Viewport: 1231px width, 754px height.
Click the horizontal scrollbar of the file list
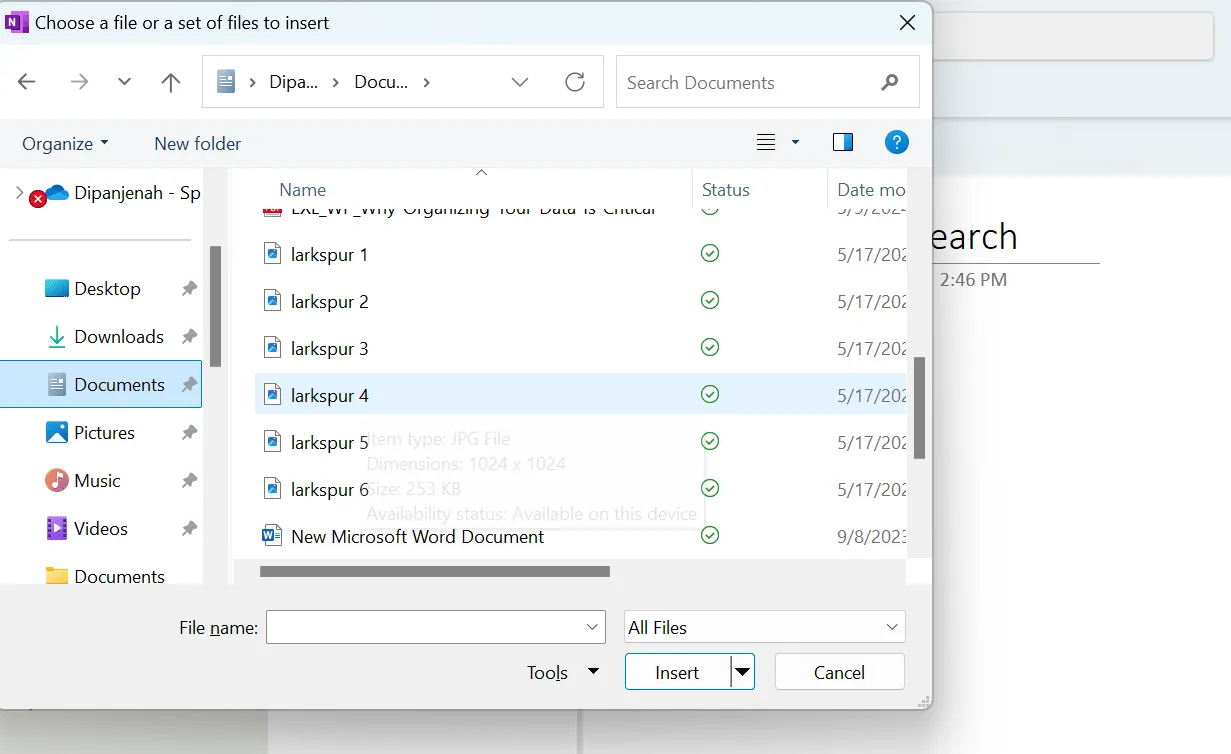coord(435,572)
